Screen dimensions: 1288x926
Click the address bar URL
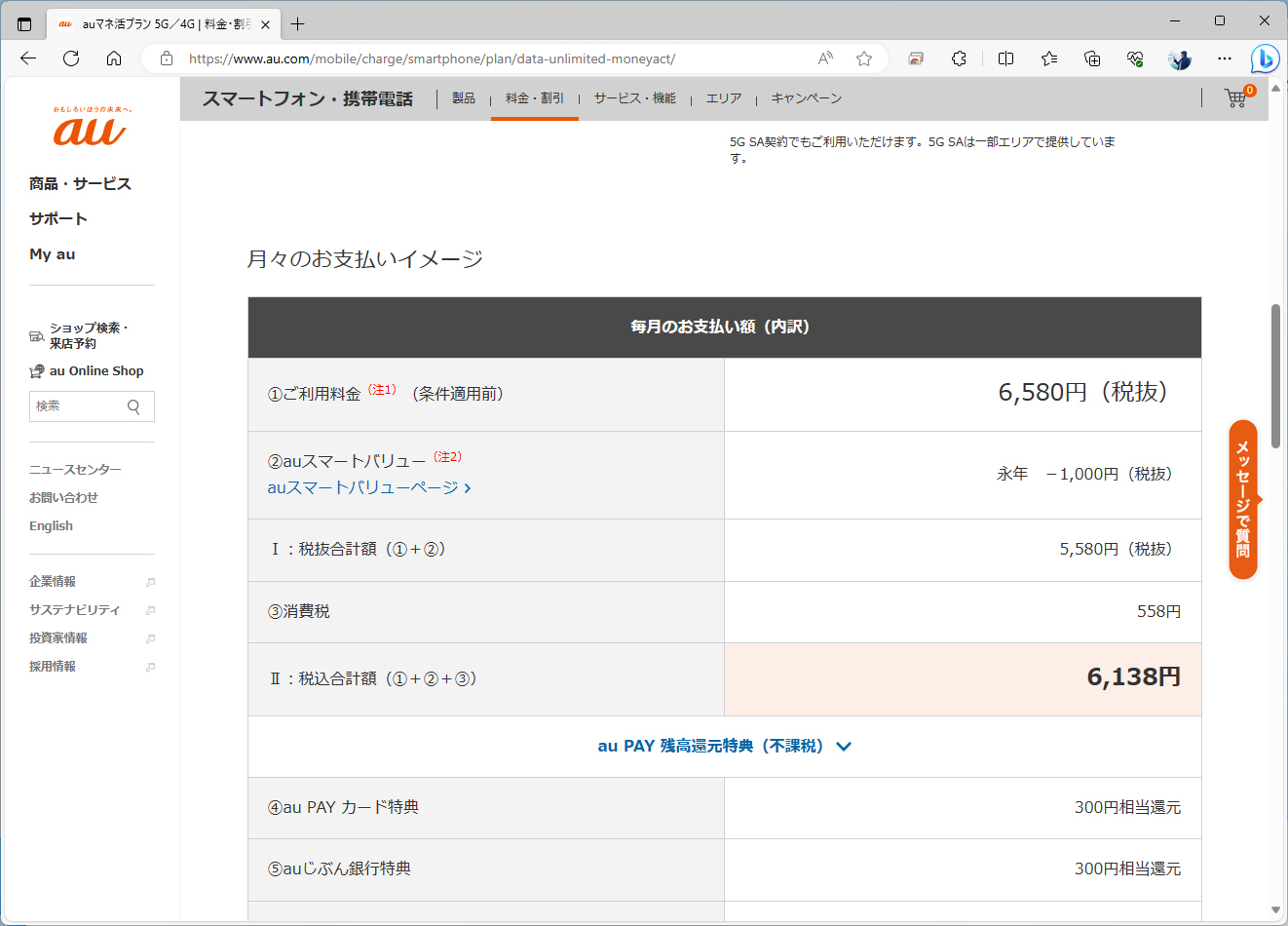point(432,58)
